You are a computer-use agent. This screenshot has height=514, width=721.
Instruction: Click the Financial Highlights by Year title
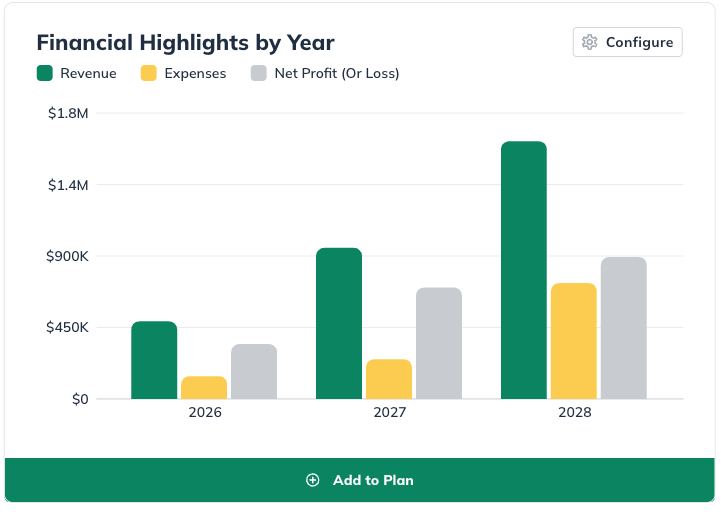pos(186,43)
